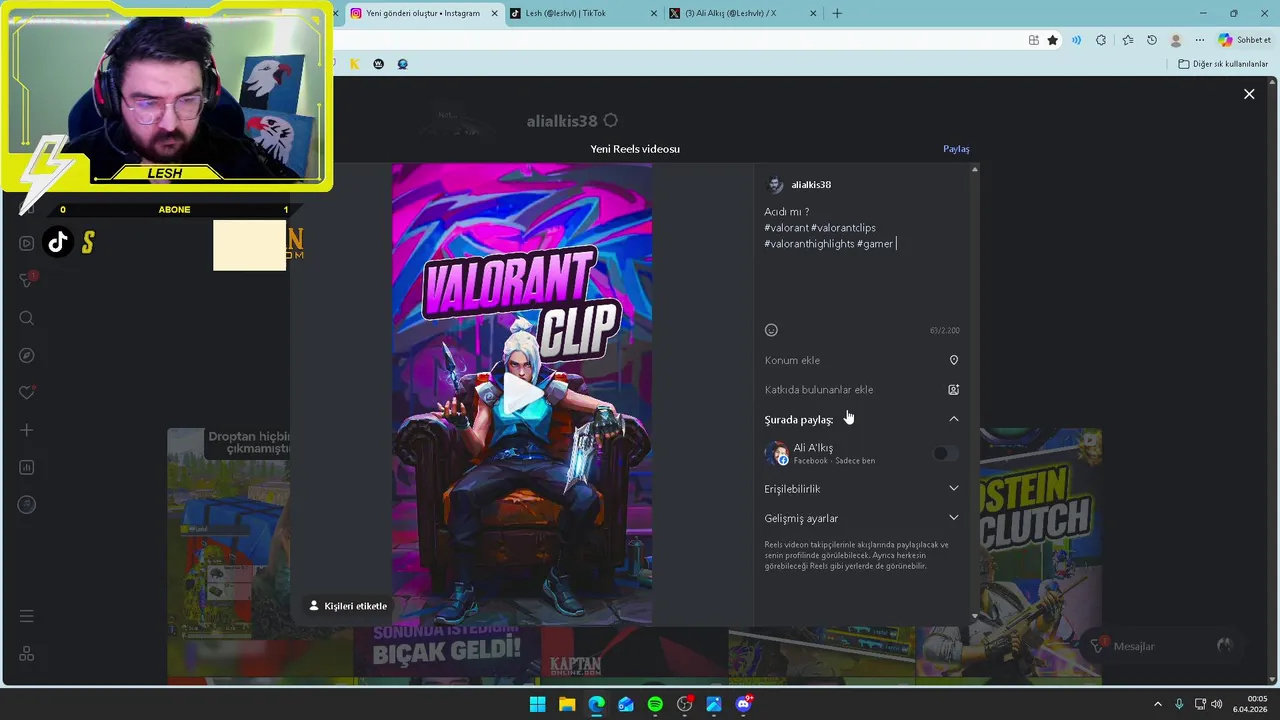1280x720 pixels.
Task: Click the #valoranthighlights hashtag in caption
Action: (x=809, y=244)
